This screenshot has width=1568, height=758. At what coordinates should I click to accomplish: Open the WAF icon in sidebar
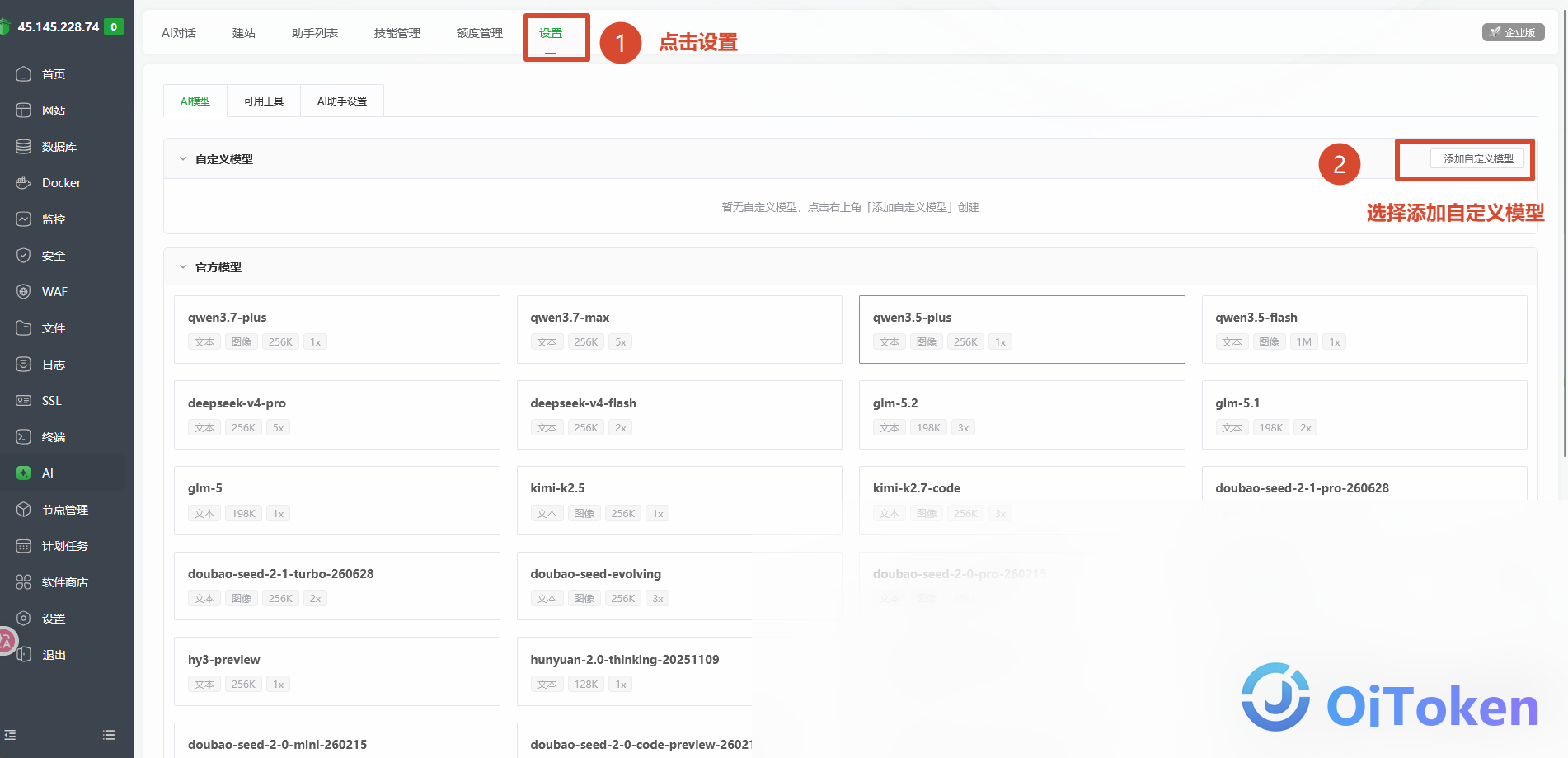pyautogui.click(x=23, y=292)
